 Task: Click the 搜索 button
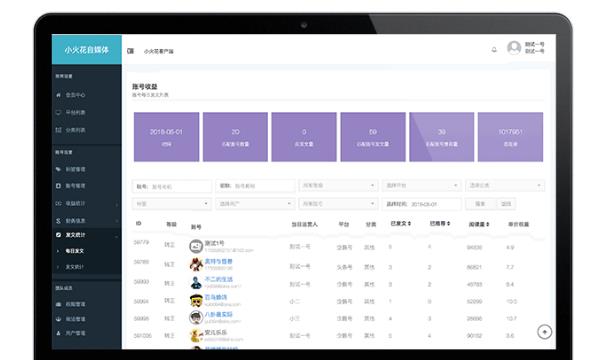click(x=480, y=204)
